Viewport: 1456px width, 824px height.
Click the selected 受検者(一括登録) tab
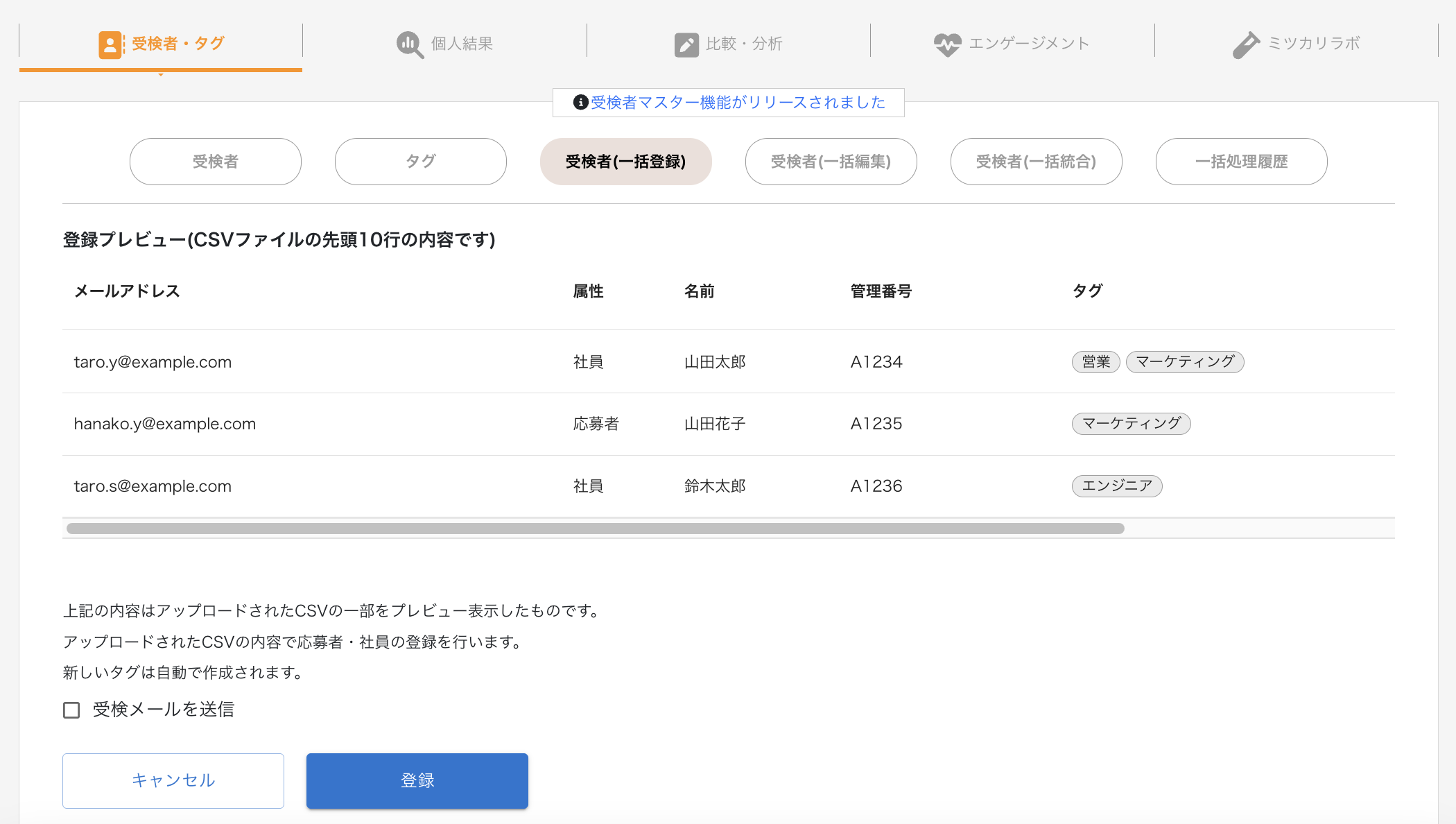click(x=626, y=162)
